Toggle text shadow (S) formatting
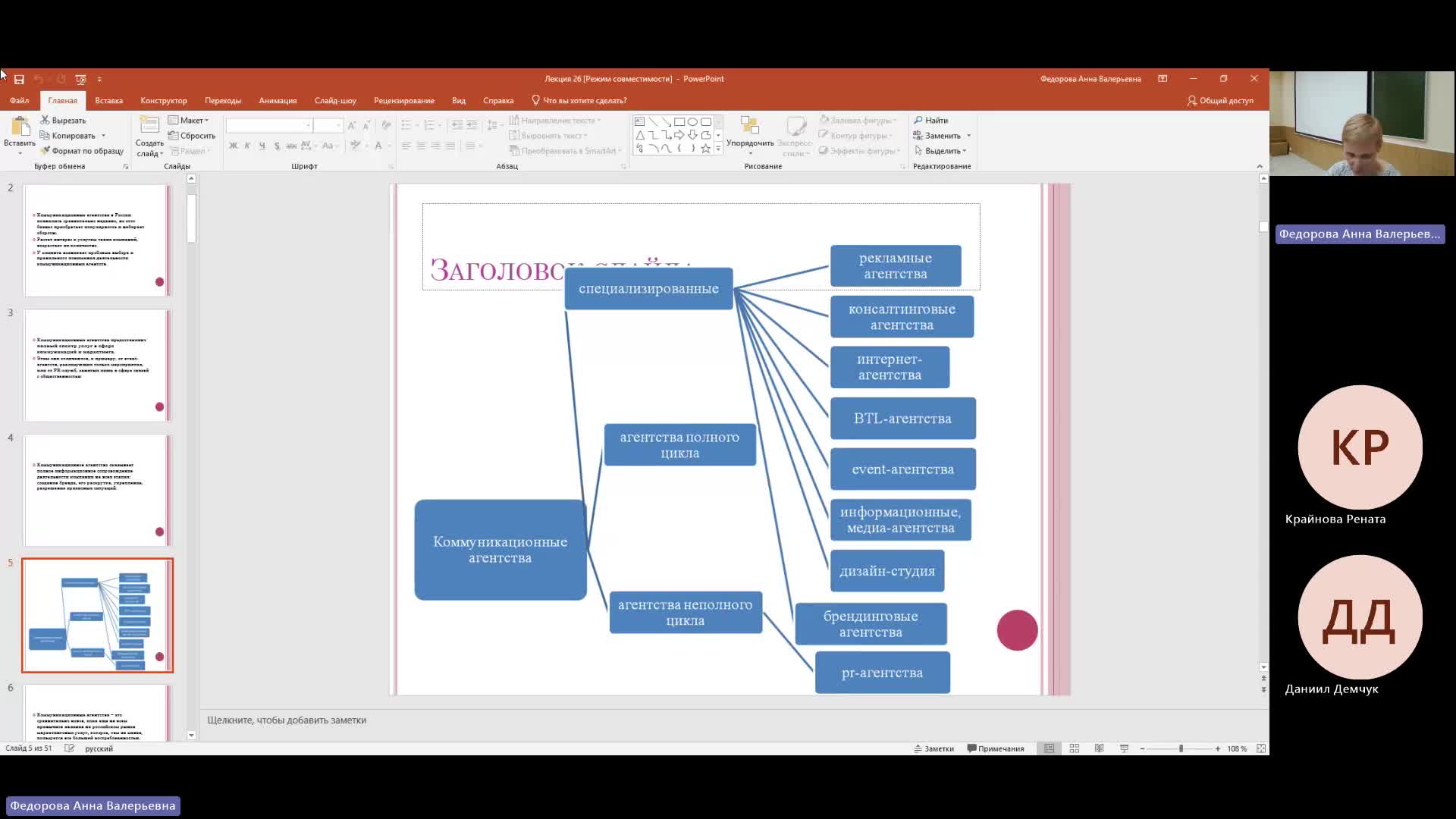 277,146
